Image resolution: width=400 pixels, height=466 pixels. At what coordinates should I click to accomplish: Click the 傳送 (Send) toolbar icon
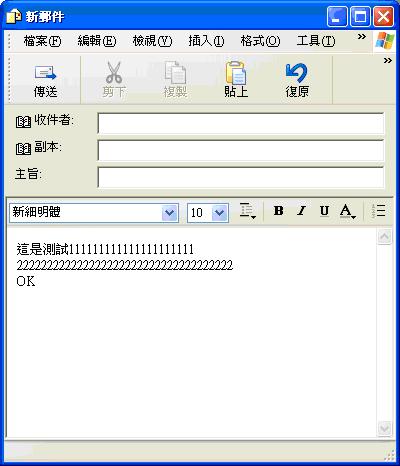[45, 73]
